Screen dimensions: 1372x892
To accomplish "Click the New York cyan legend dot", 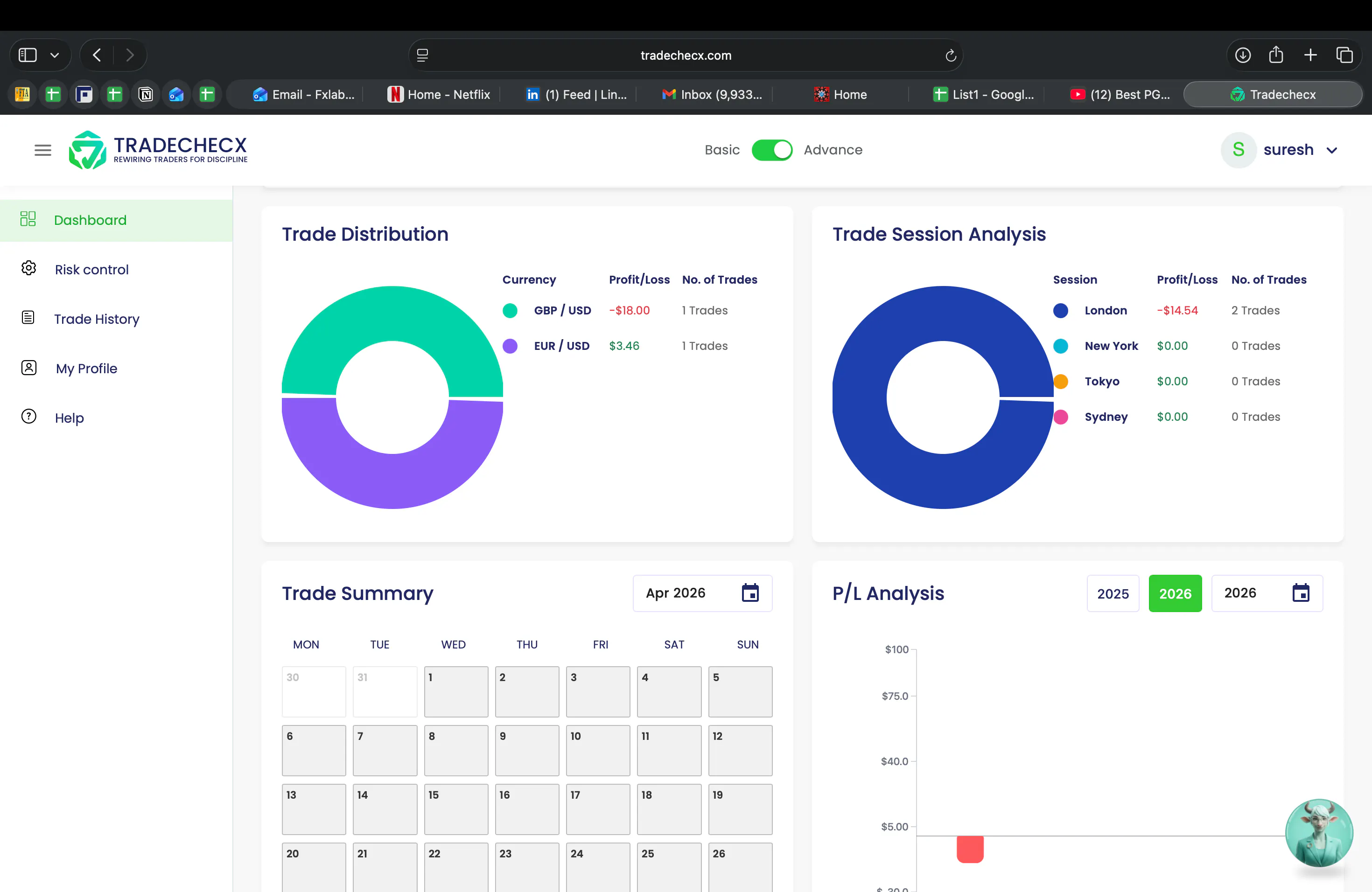I will [1061, 346].
